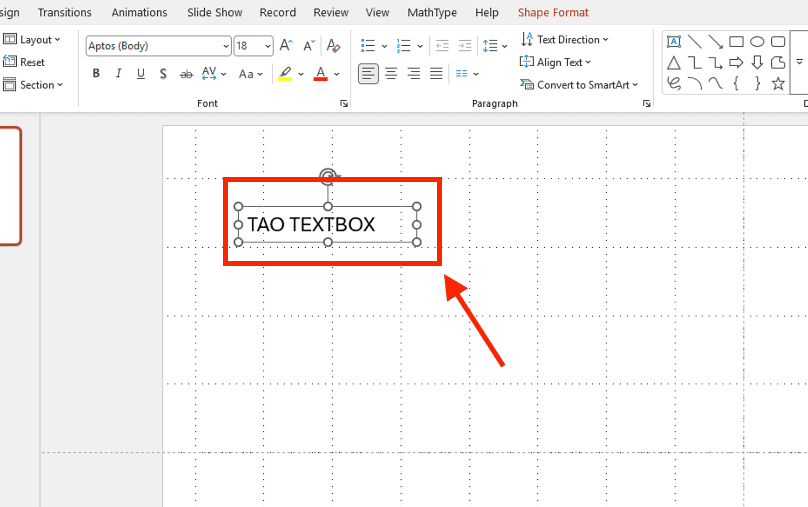Select the Freeform Scribble shape
Image resolution: width=808 pixels, height=507 pixels.
tap(674, 83)
